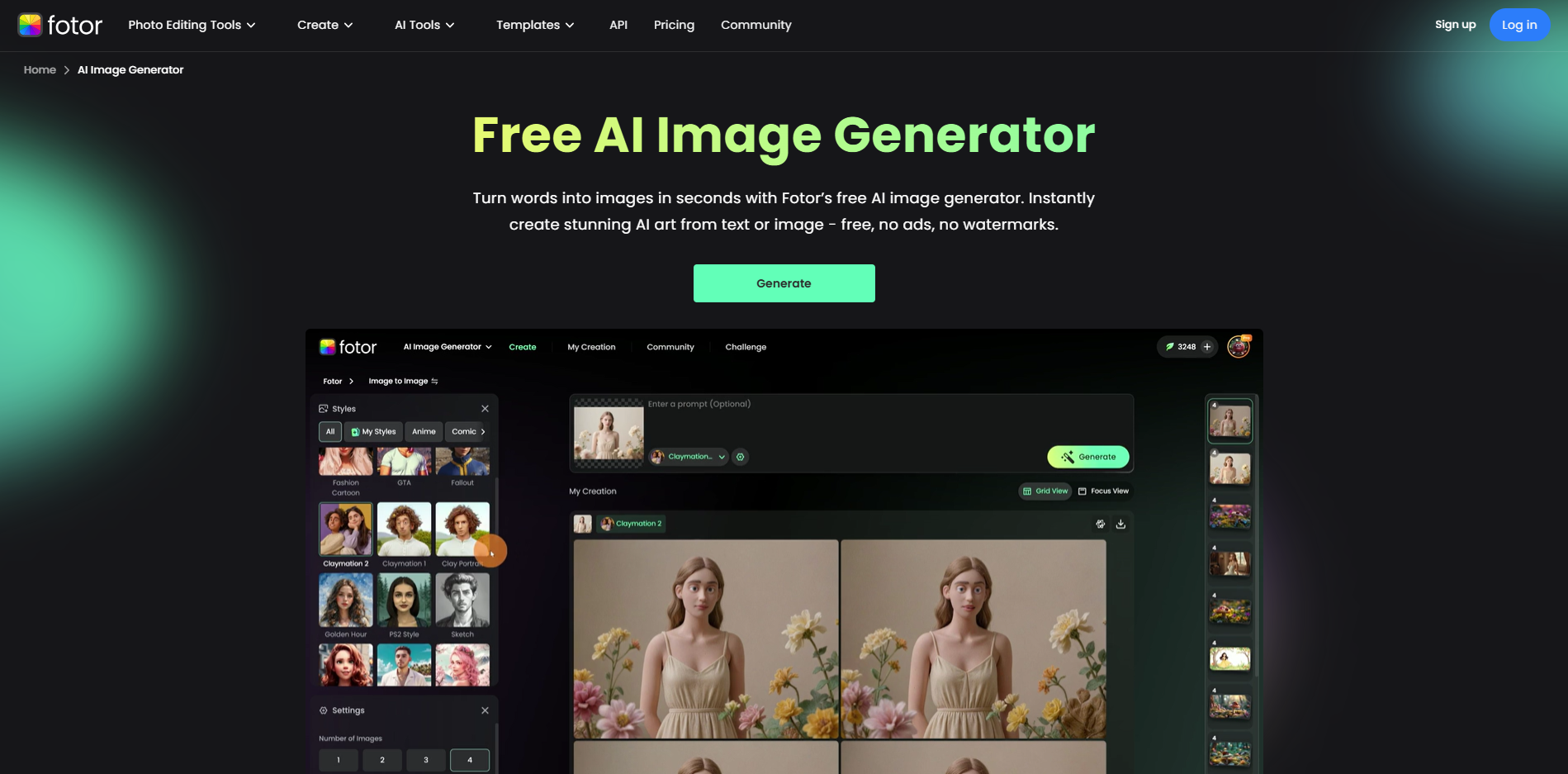
Task: Open Community in the top navigation bar
Action: (756, 25)
